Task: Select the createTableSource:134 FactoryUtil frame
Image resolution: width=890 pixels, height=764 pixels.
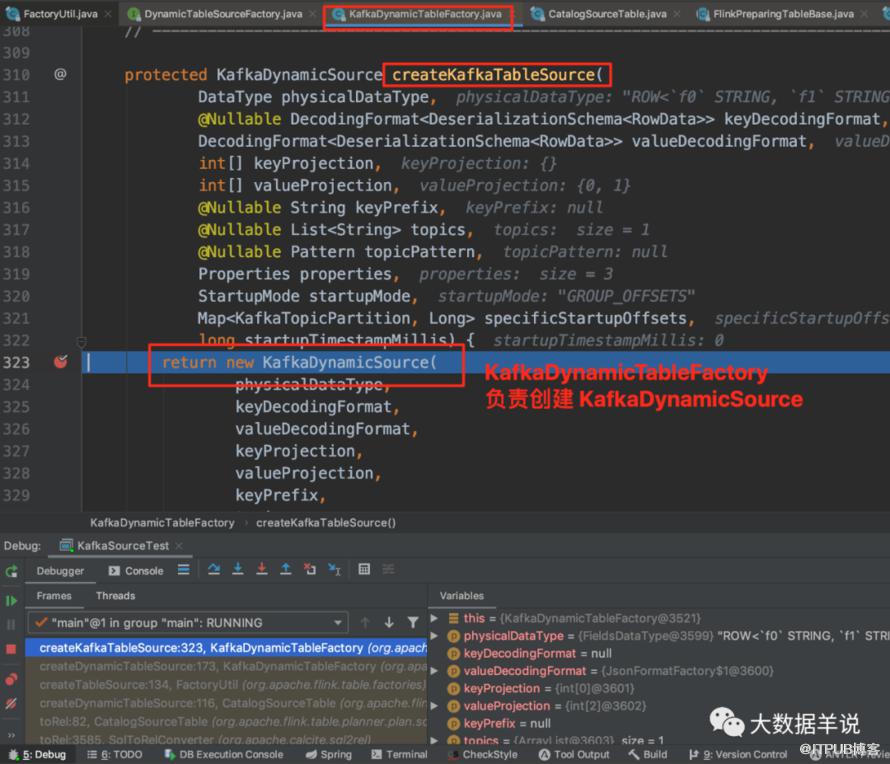Action: (227, 685)
